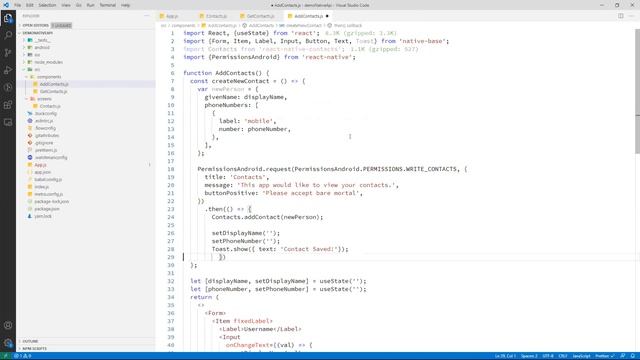Collapse the DEMONATIVEAPI project root

(x=38, y=33)
